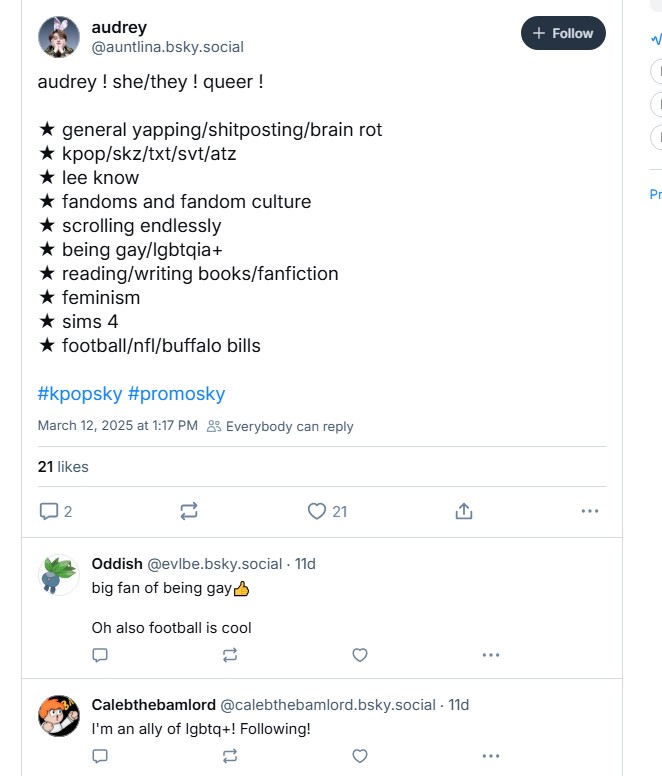The image size is (662, 776).
Task: Open more options on Calebthebamlord's comment
Action: coord(490,756)
